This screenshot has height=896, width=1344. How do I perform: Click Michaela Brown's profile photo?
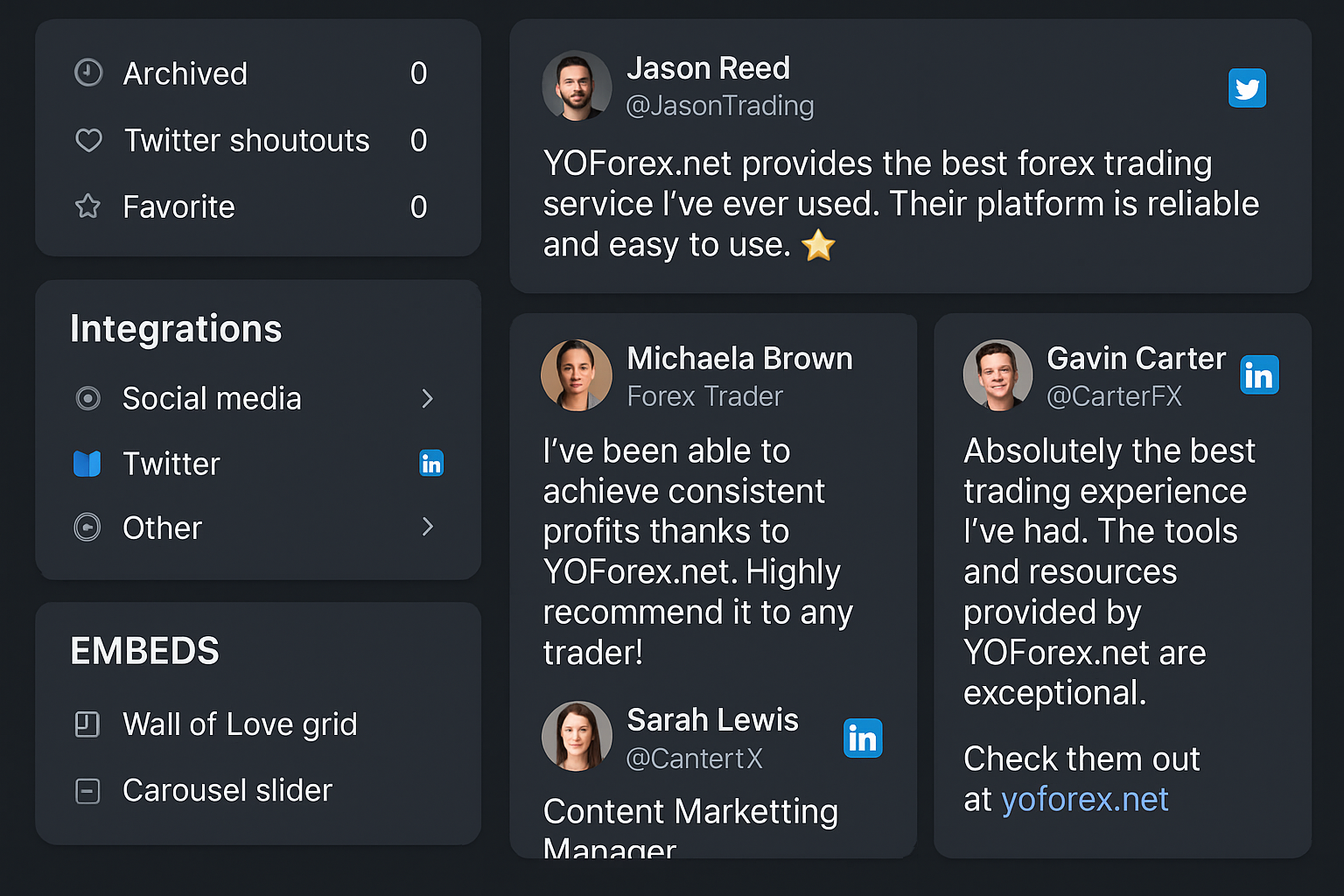point(577,374)
